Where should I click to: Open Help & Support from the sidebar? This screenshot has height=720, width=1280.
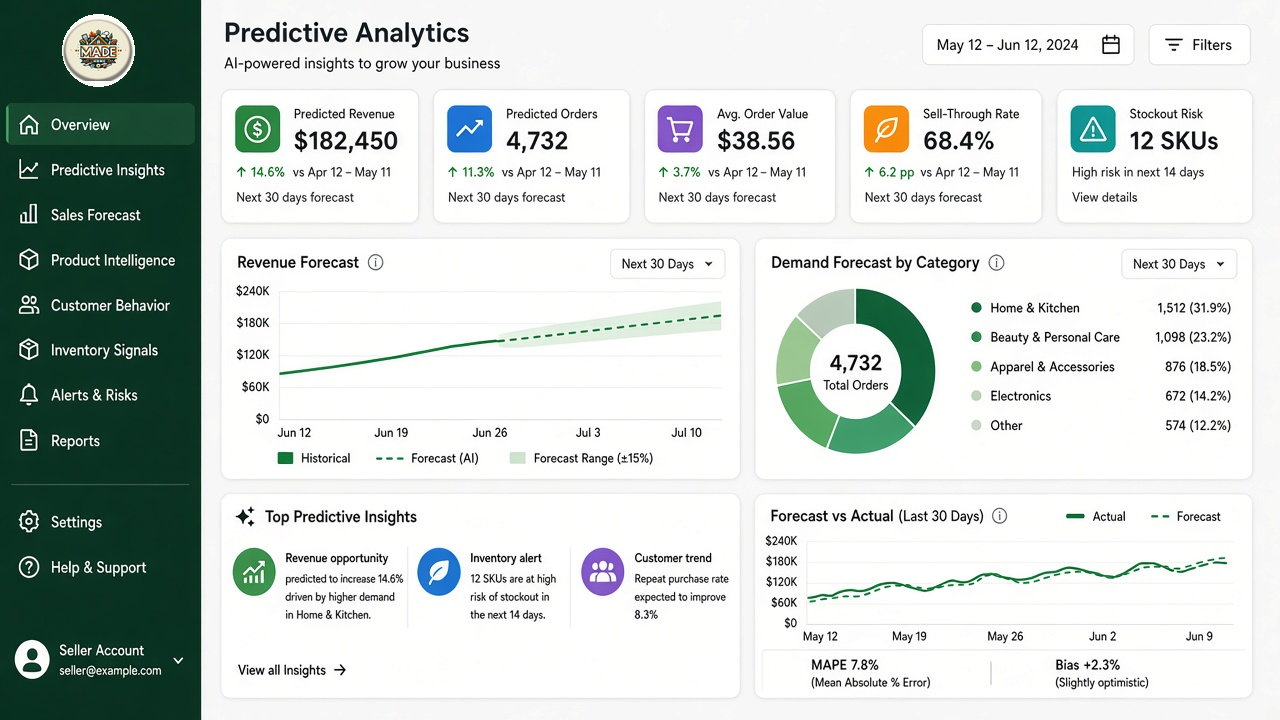pyautogui.click(x=100, y=567)
